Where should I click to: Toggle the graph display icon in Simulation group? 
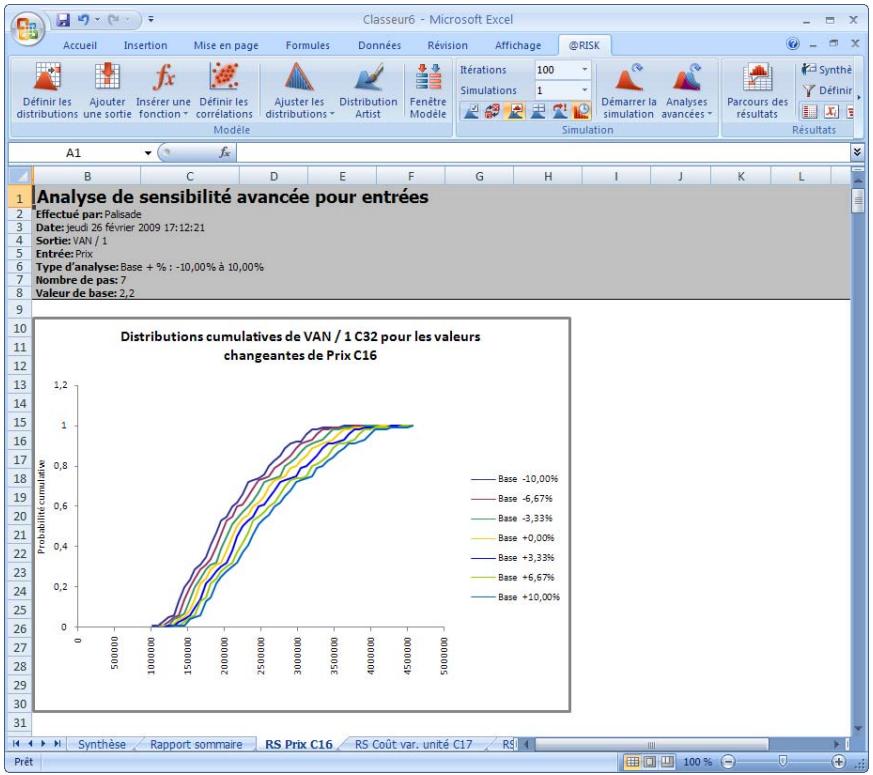tap(513, 112)
